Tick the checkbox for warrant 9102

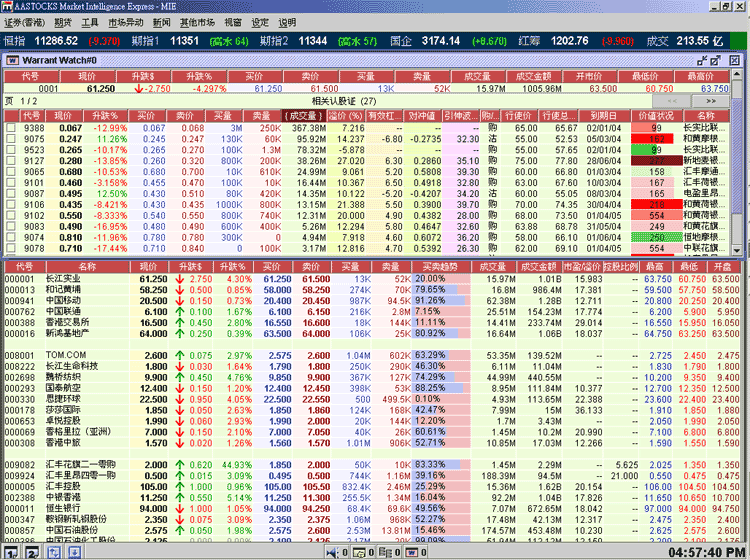click(11, 215)
